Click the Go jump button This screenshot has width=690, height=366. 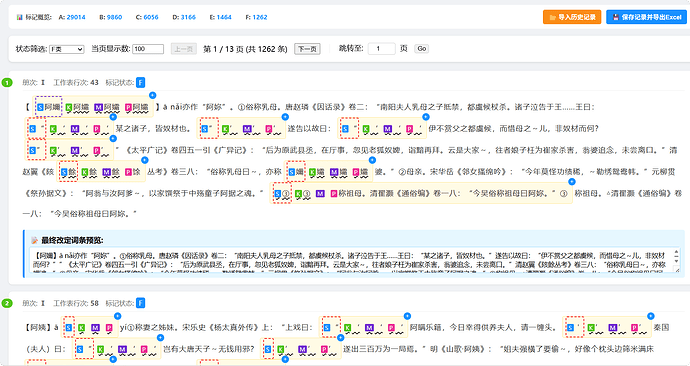(422, 48)
